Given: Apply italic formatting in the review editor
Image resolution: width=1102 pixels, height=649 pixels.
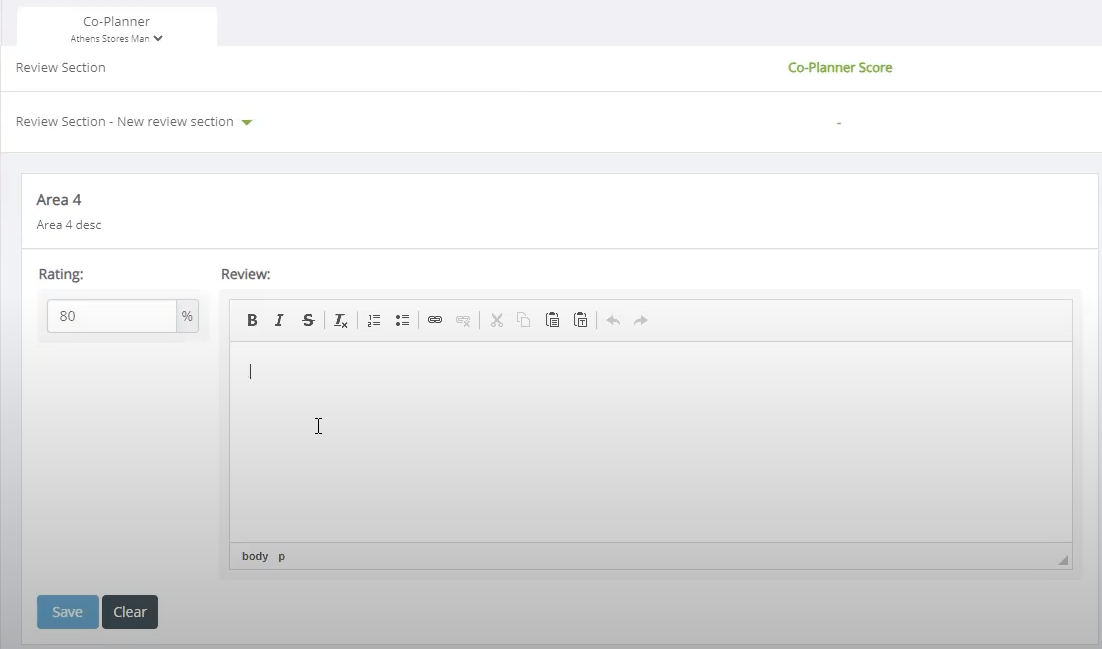Looking at the screenshot, I should point(279,320).
